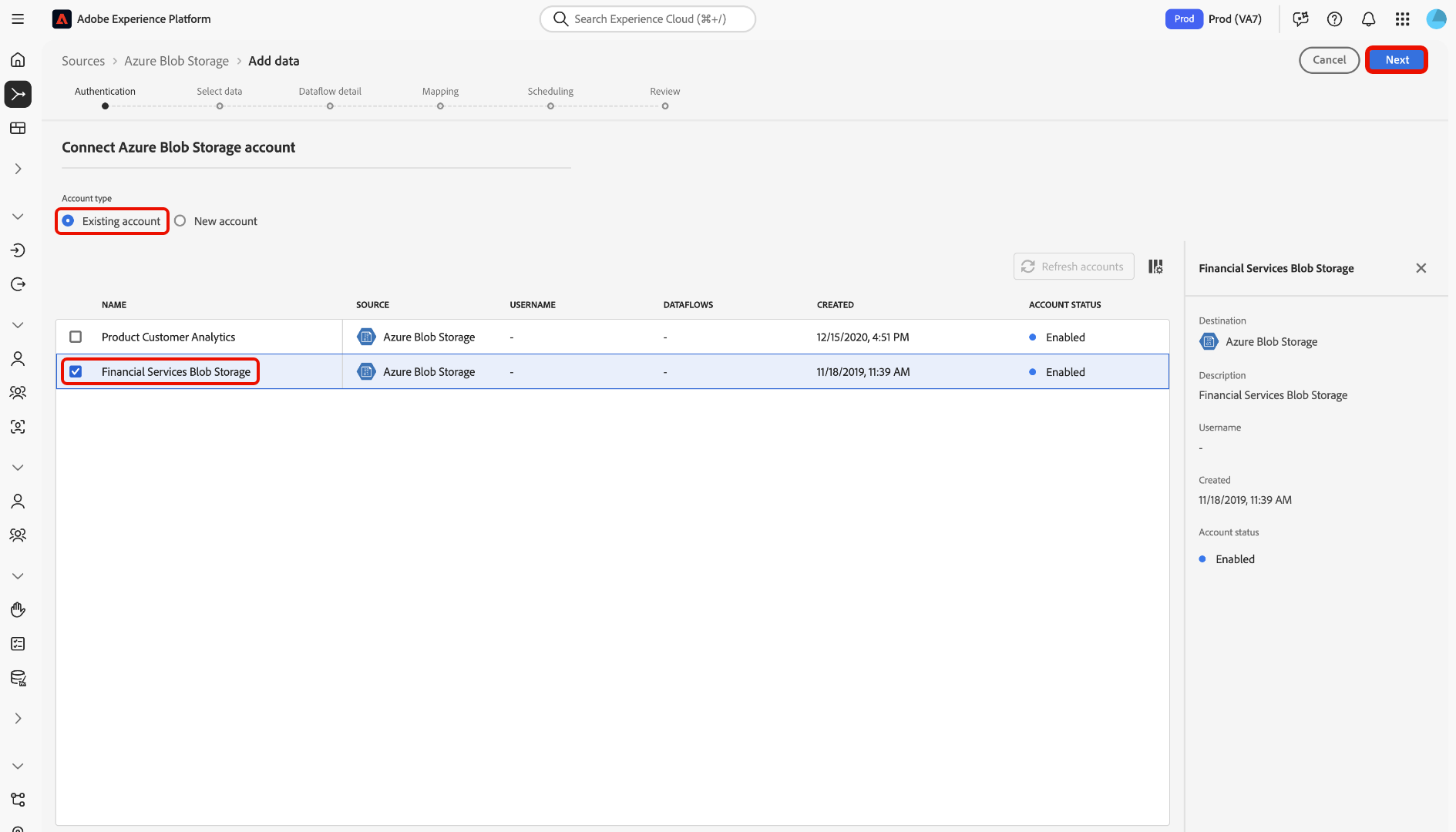This screenshot has width=1456, height=832.
Task: Click the Description text in the details panel
Action: (1273, 395)
